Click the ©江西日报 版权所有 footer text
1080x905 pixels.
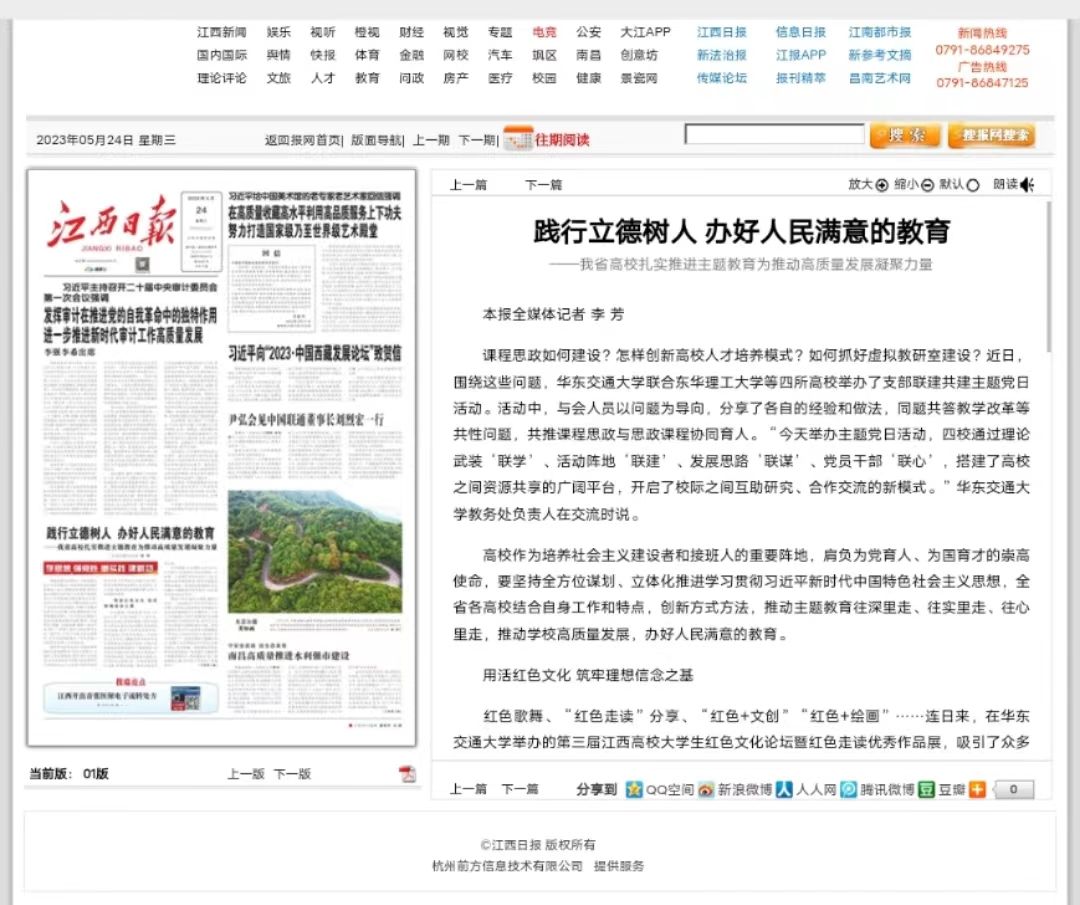coord(538,844)
